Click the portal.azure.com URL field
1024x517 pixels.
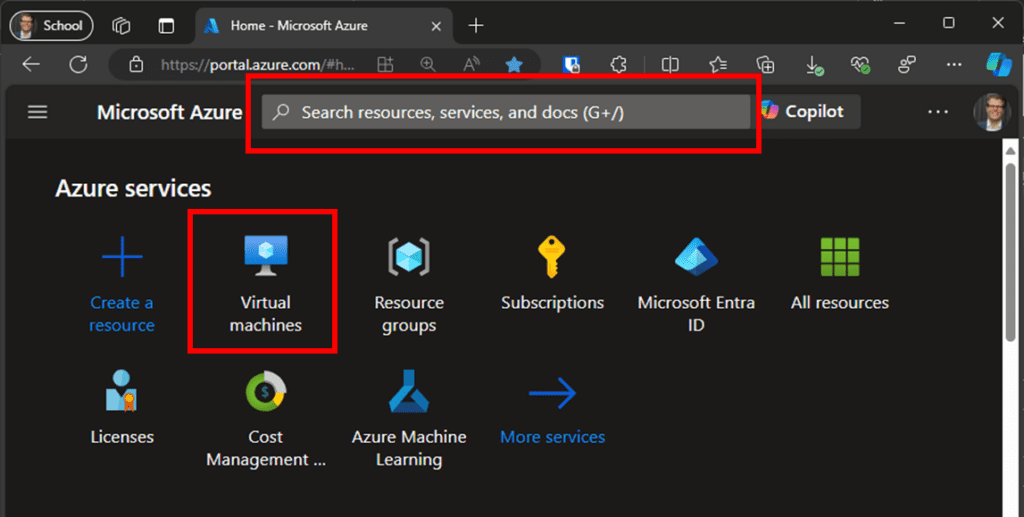pyautogui.click(x=257, y=65)
